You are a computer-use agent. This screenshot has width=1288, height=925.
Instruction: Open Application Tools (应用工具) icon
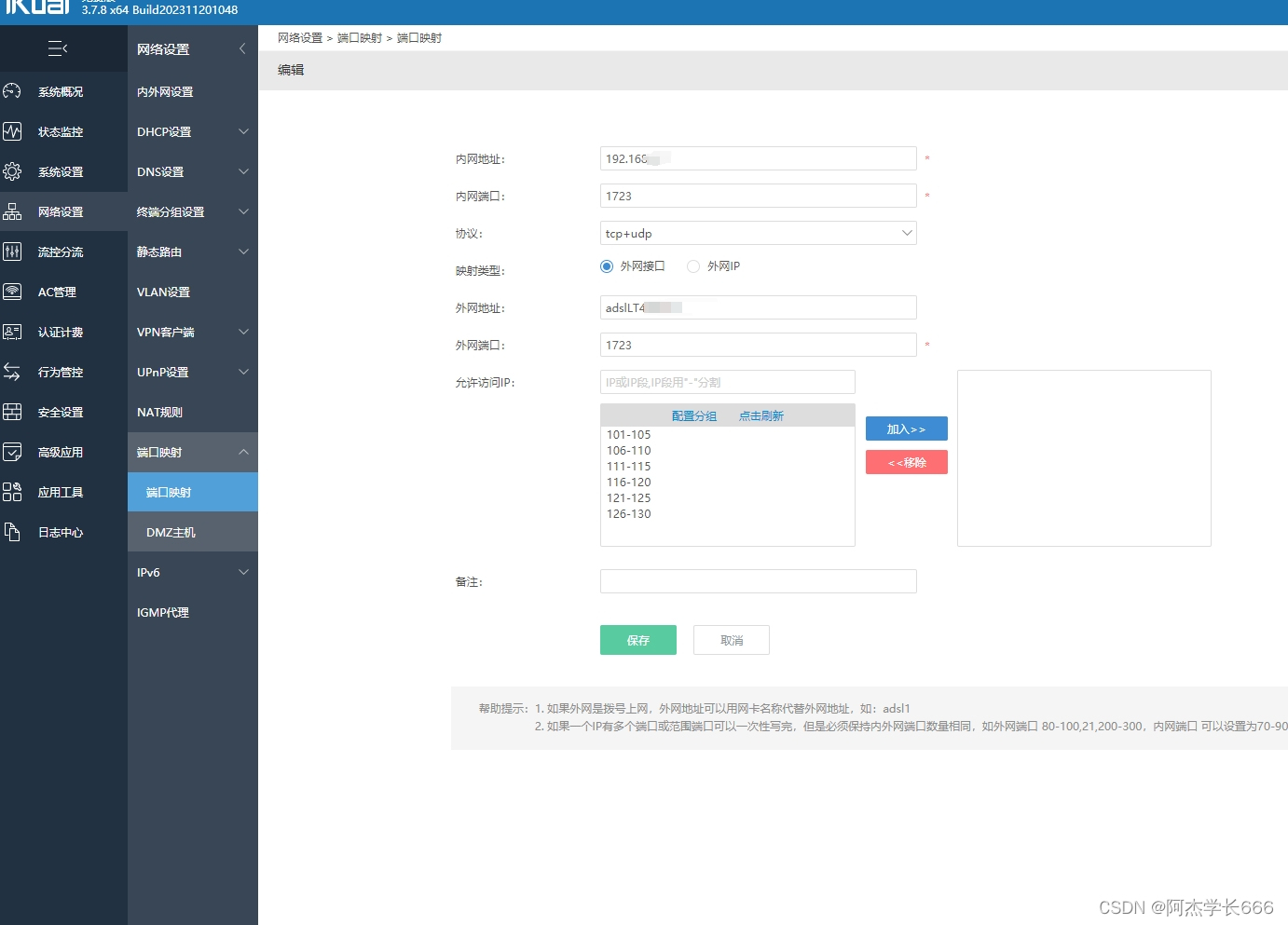[x=12, y=492]
